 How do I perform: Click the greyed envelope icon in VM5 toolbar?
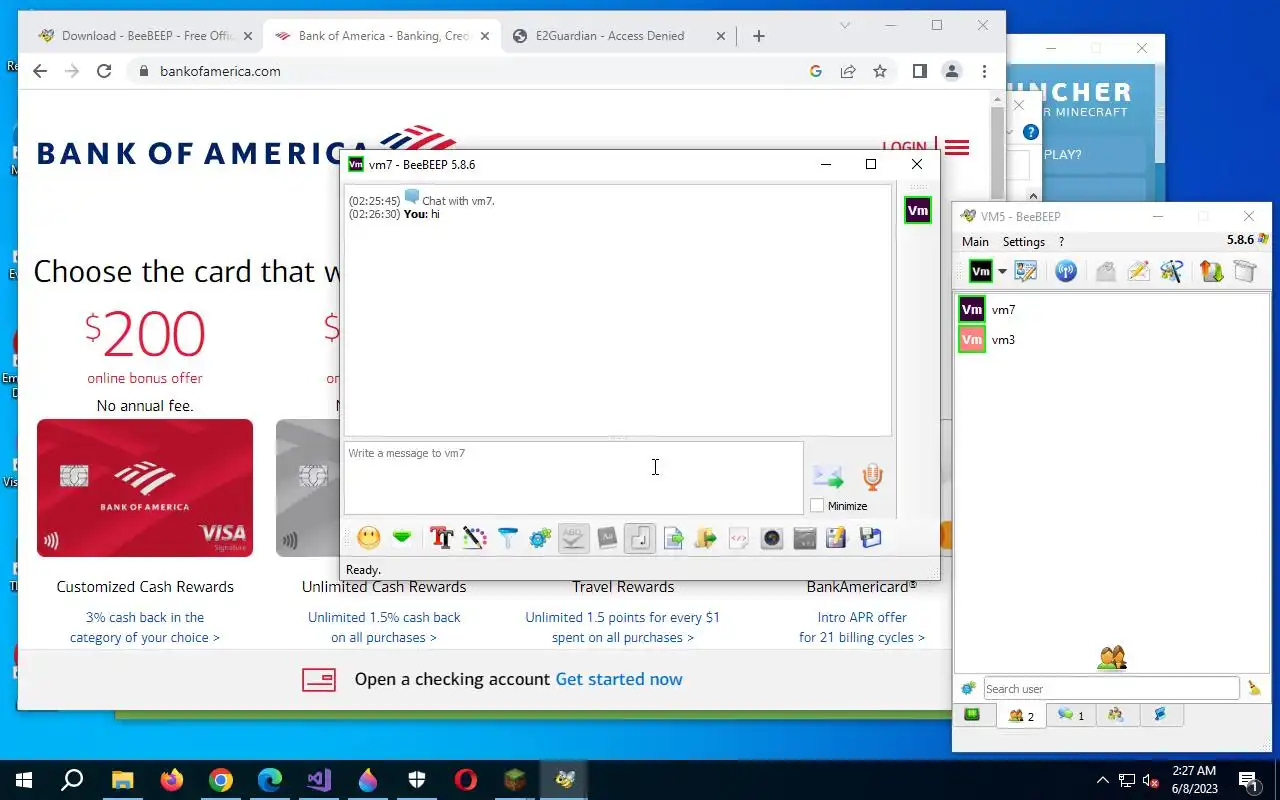click(x=1106, y=271)
